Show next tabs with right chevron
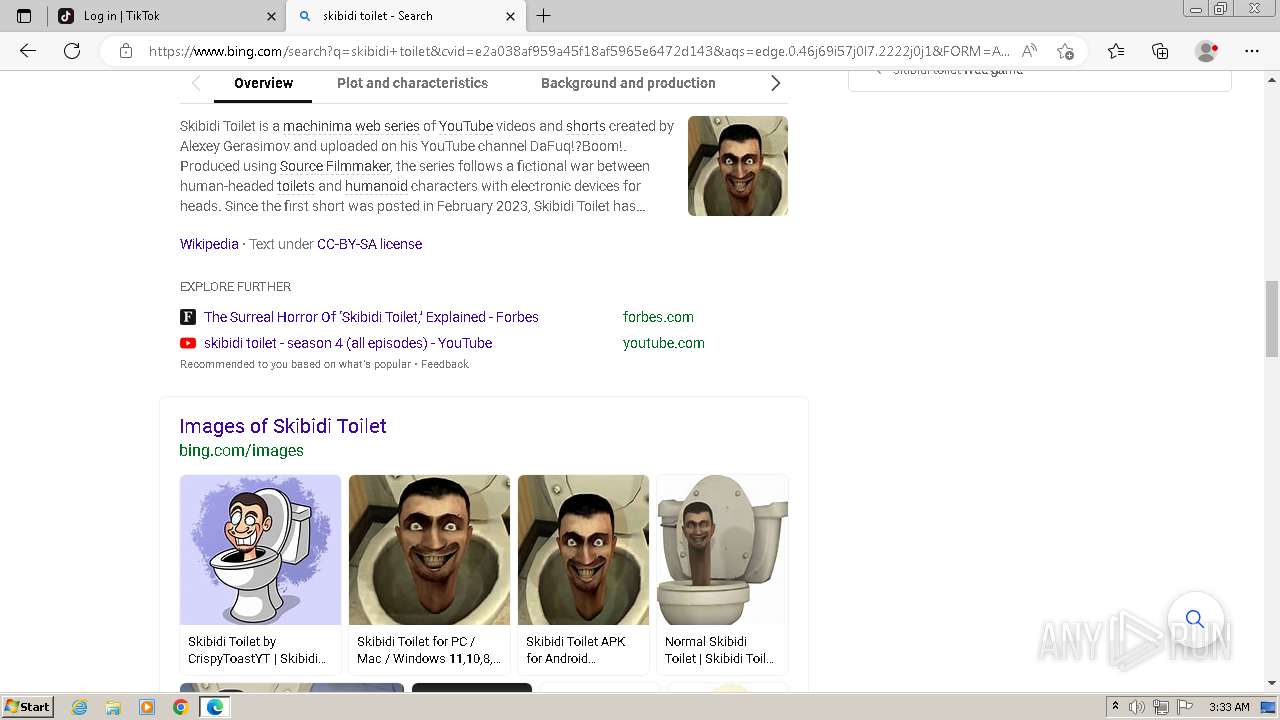Image resolution: width=1280 pixels, height=720 pixels. coord(775,83)
